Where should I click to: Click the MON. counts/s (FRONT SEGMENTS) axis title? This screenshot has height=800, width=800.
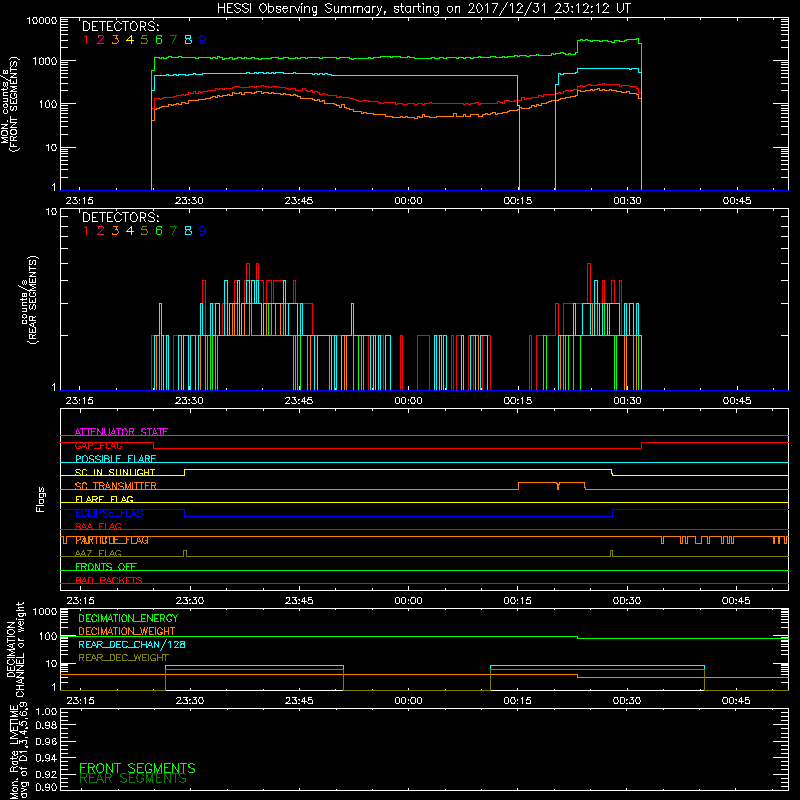click(x=9, y=104)
